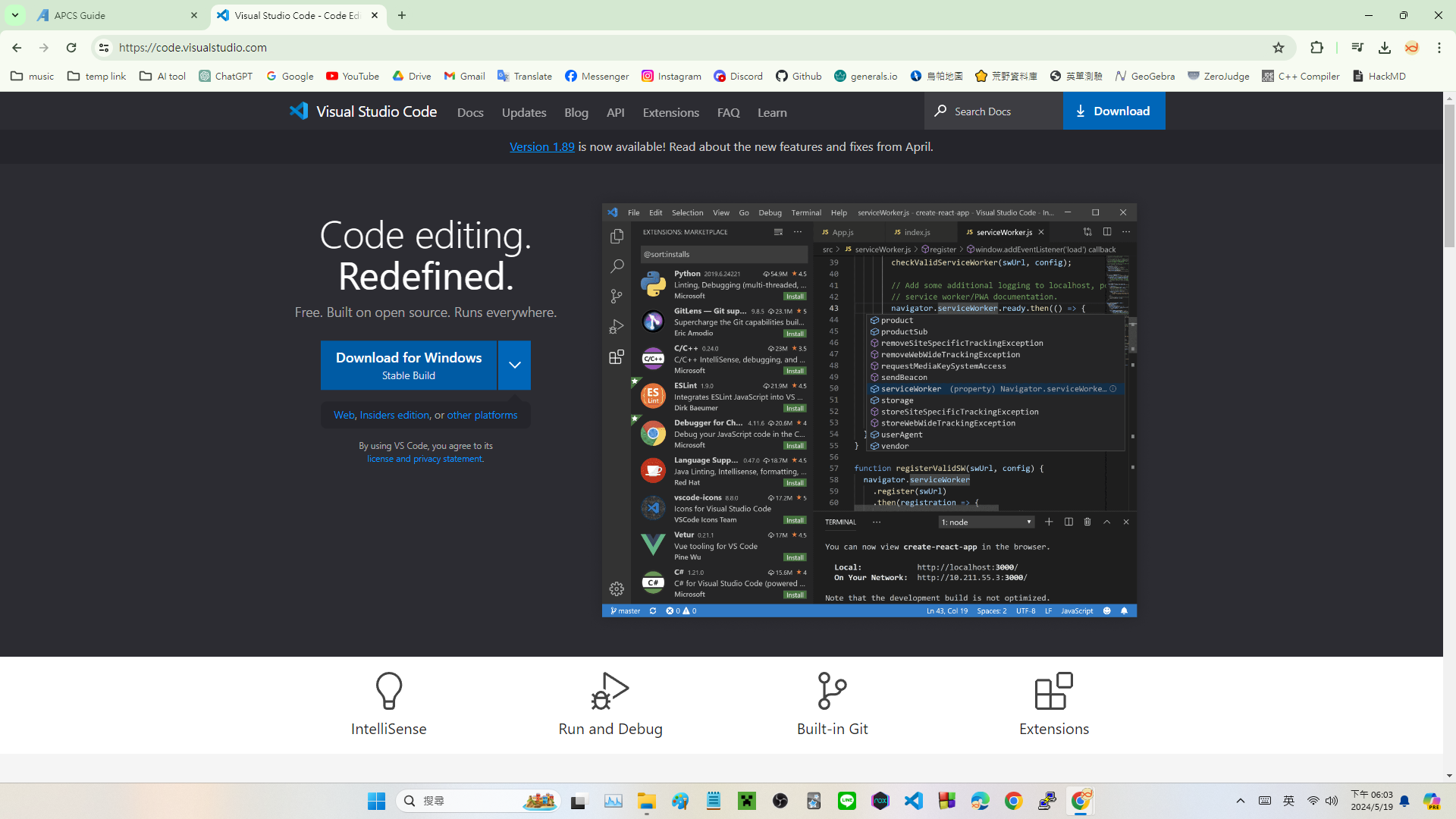
Task: Open the Version 1.89 link
Action: pos(541,146)
